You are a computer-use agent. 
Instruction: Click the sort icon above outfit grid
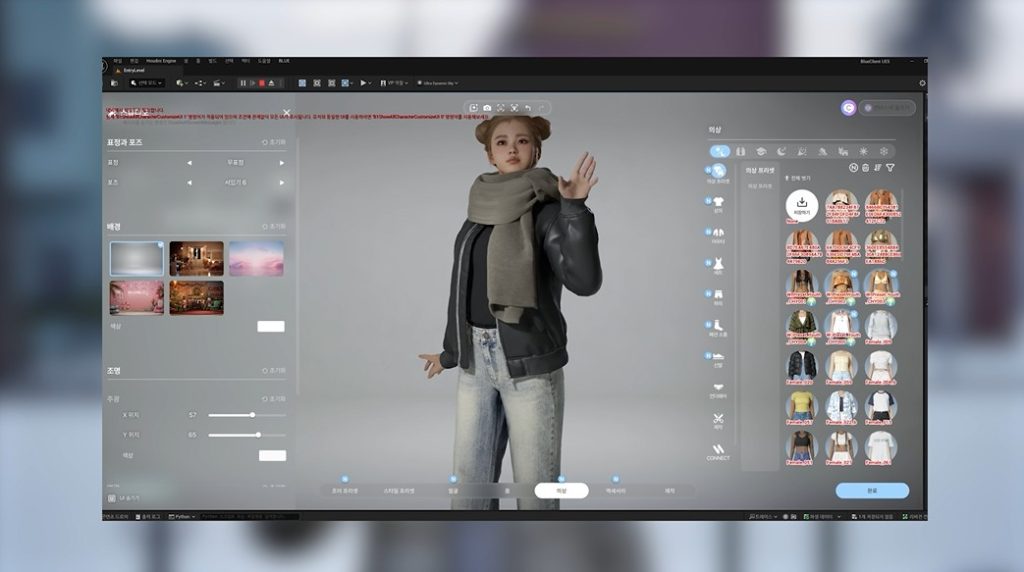[878, 168]
